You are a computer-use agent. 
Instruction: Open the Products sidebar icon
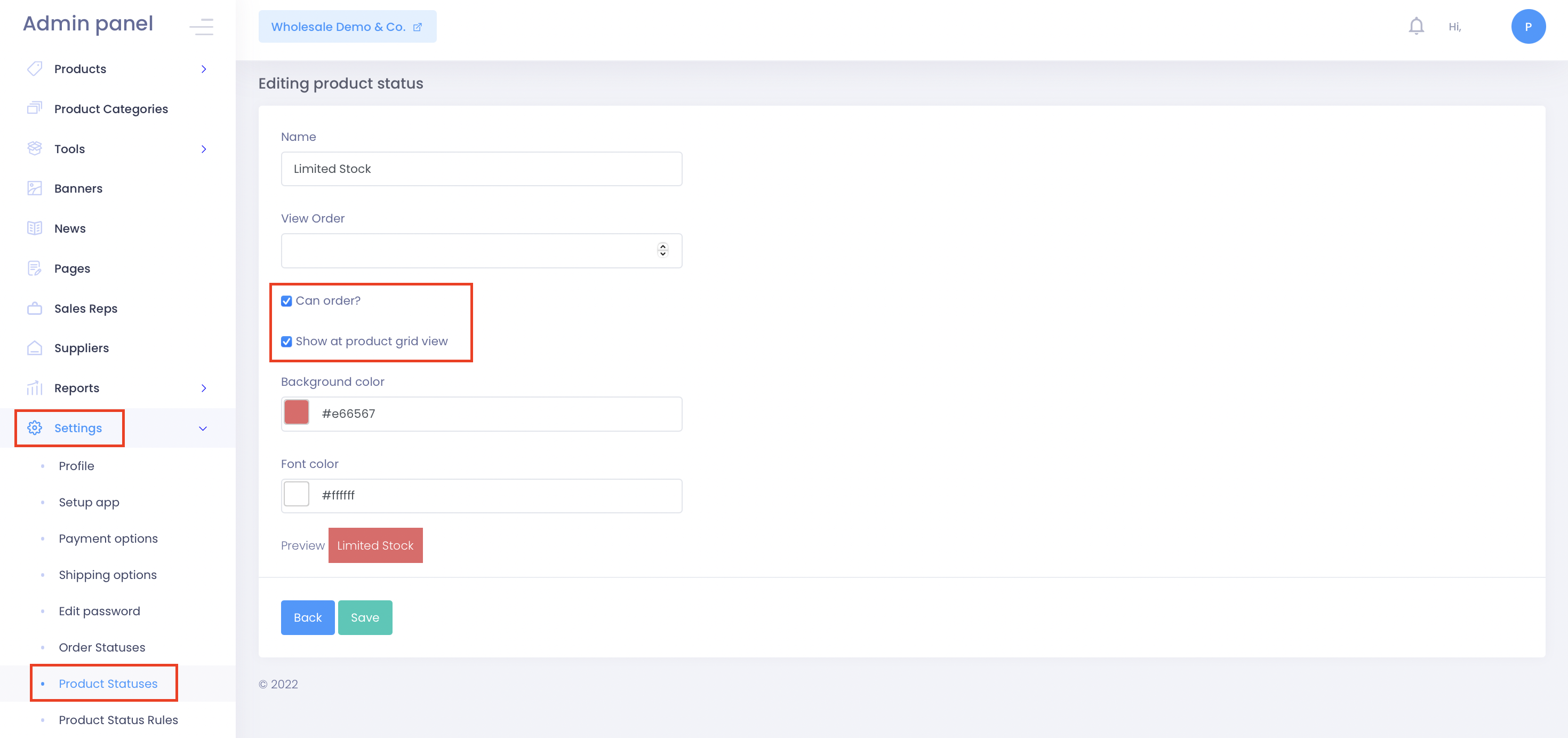click(35, 68)
